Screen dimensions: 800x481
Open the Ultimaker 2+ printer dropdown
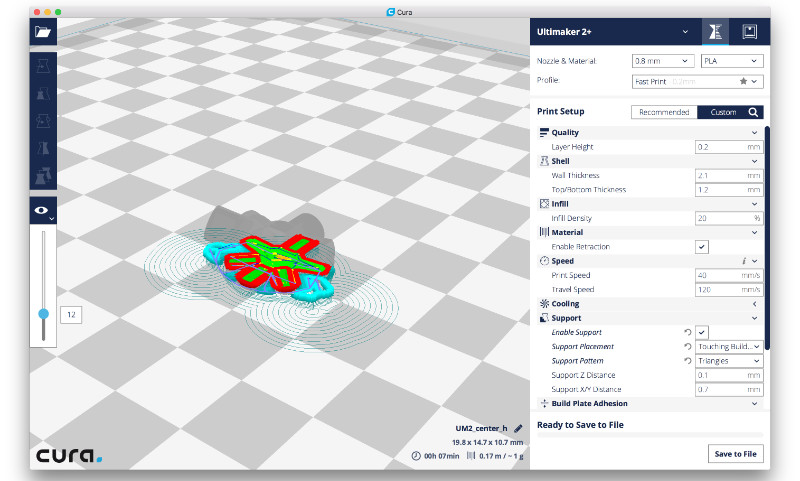point(614,32)
